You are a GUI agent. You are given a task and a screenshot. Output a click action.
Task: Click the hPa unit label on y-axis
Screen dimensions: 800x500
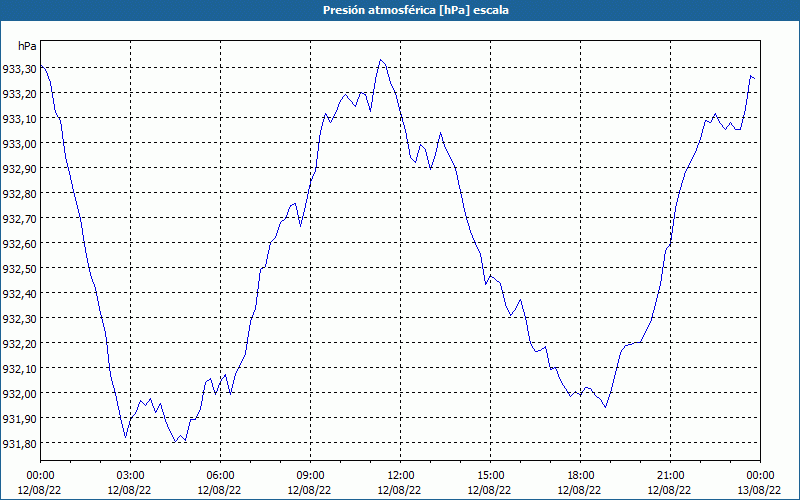(27, 46)
